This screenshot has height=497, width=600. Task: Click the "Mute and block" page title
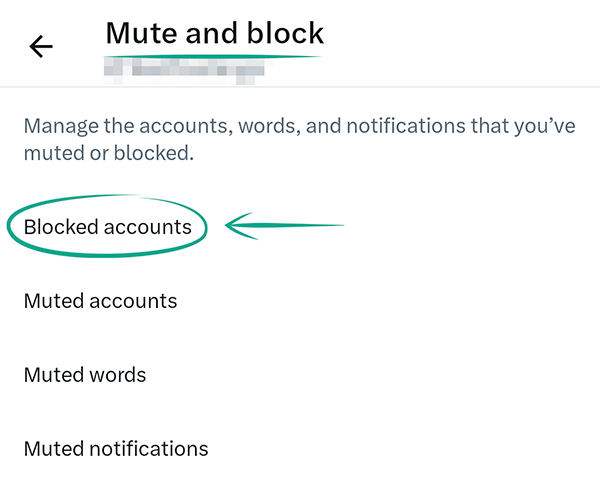click(214, 33)
